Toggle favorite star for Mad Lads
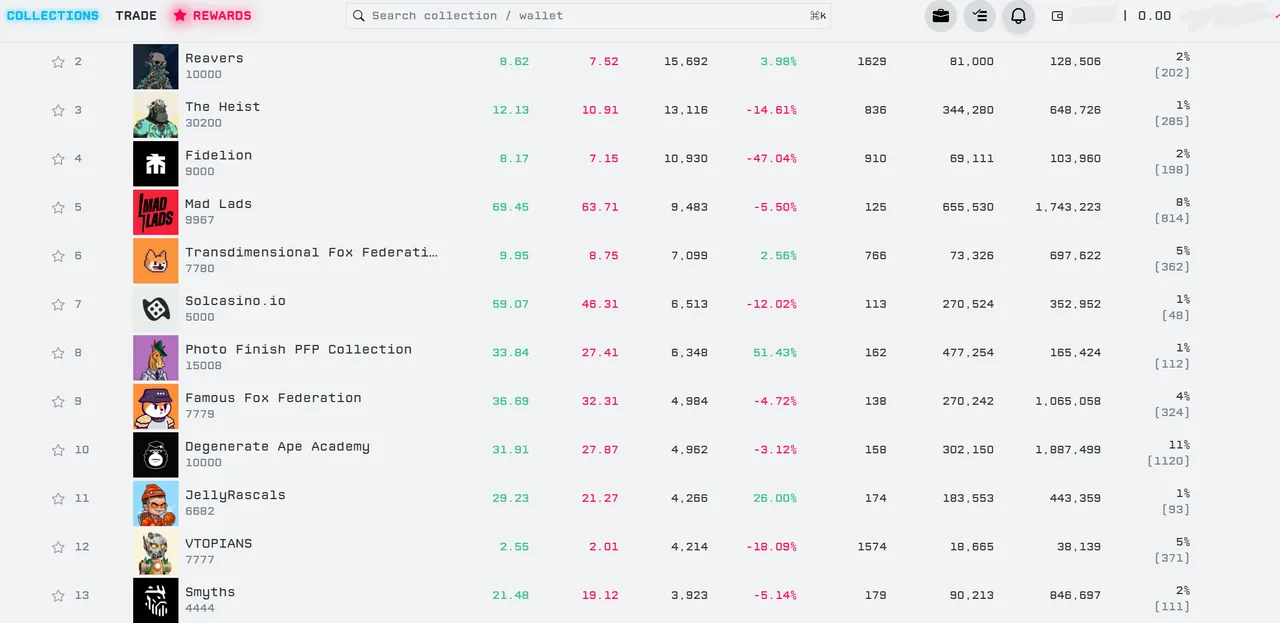Image resolution: width=1280 pixels, height=623 pixels. 58,207
